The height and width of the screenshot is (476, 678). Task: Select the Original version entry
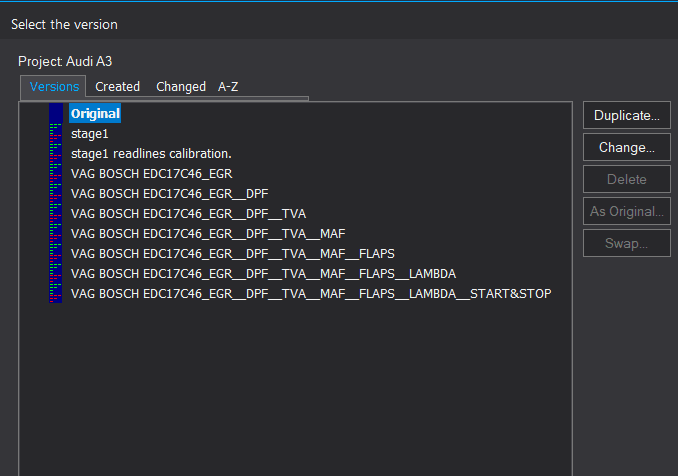click(95, 114)
